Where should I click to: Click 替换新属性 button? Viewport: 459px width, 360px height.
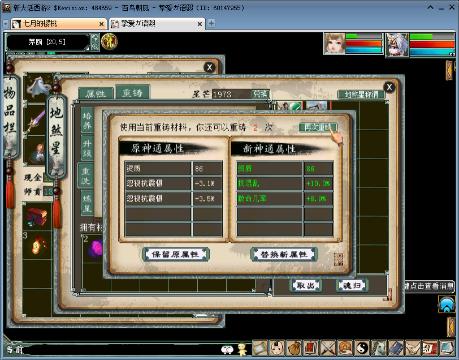[284, 254]
